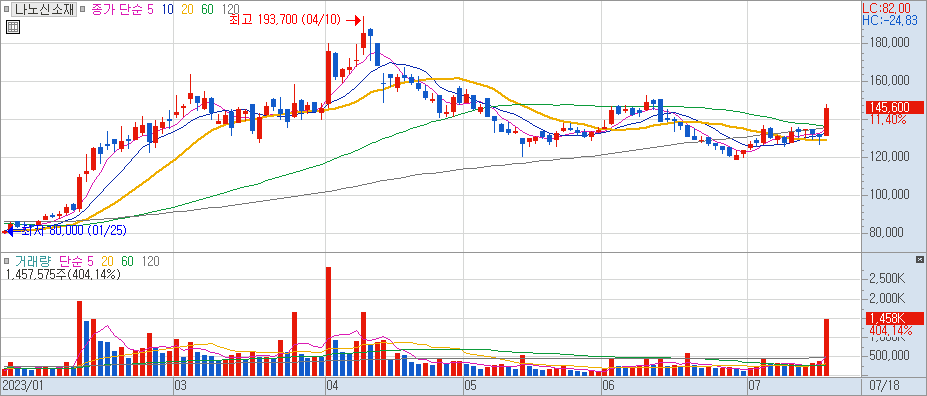Click the 1,457,575주(404.14%) volume readout

point(63,275)
